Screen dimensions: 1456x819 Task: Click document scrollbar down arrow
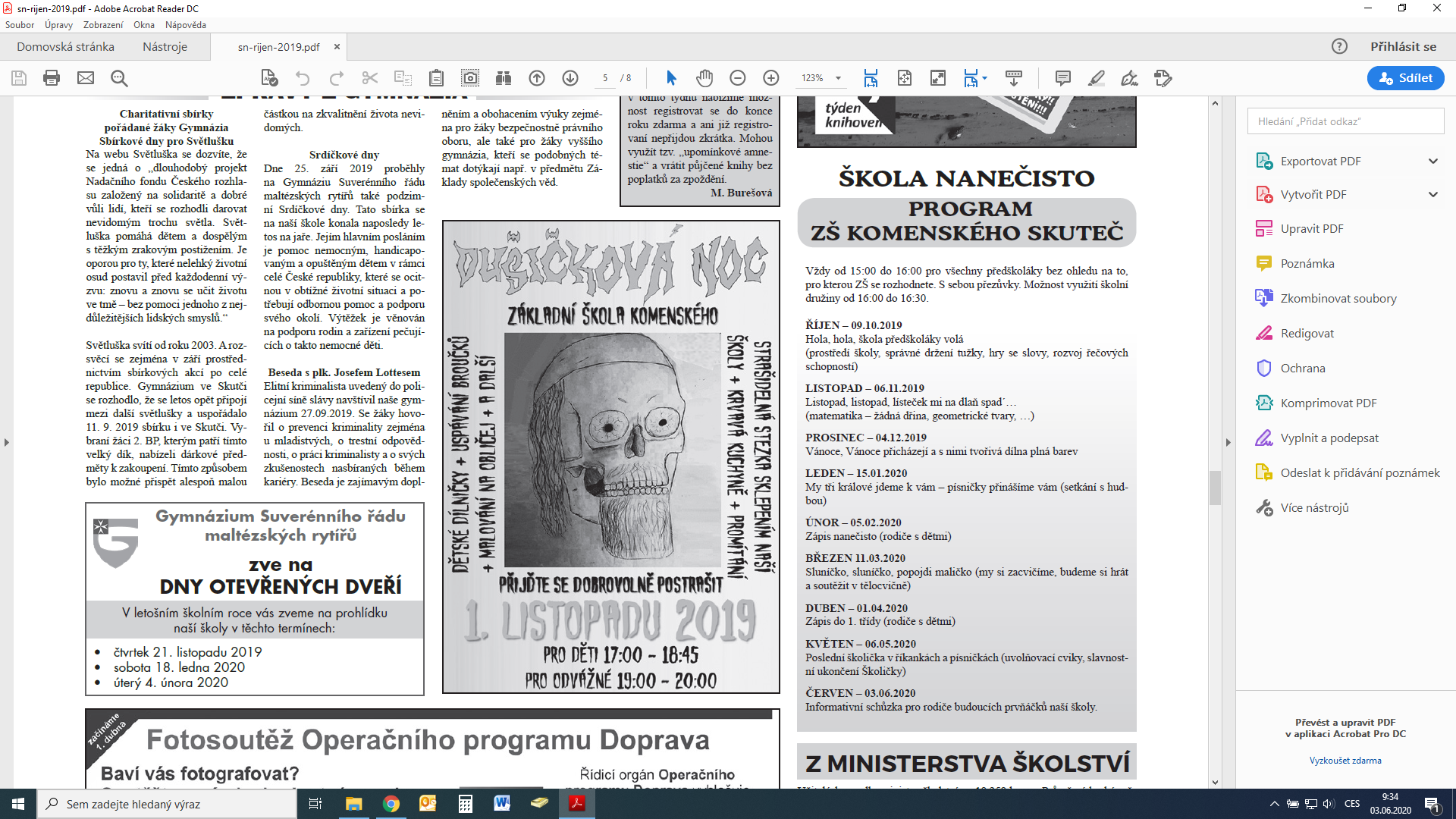tap(1215, 782)
